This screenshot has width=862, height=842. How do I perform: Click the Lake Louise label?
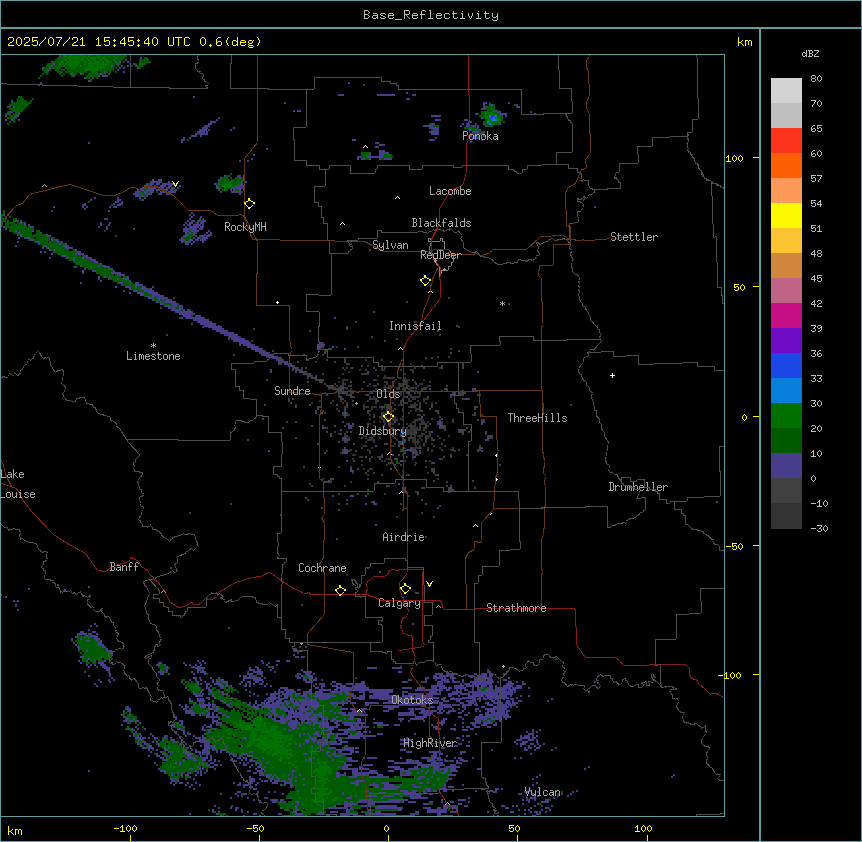coord(17,484)
